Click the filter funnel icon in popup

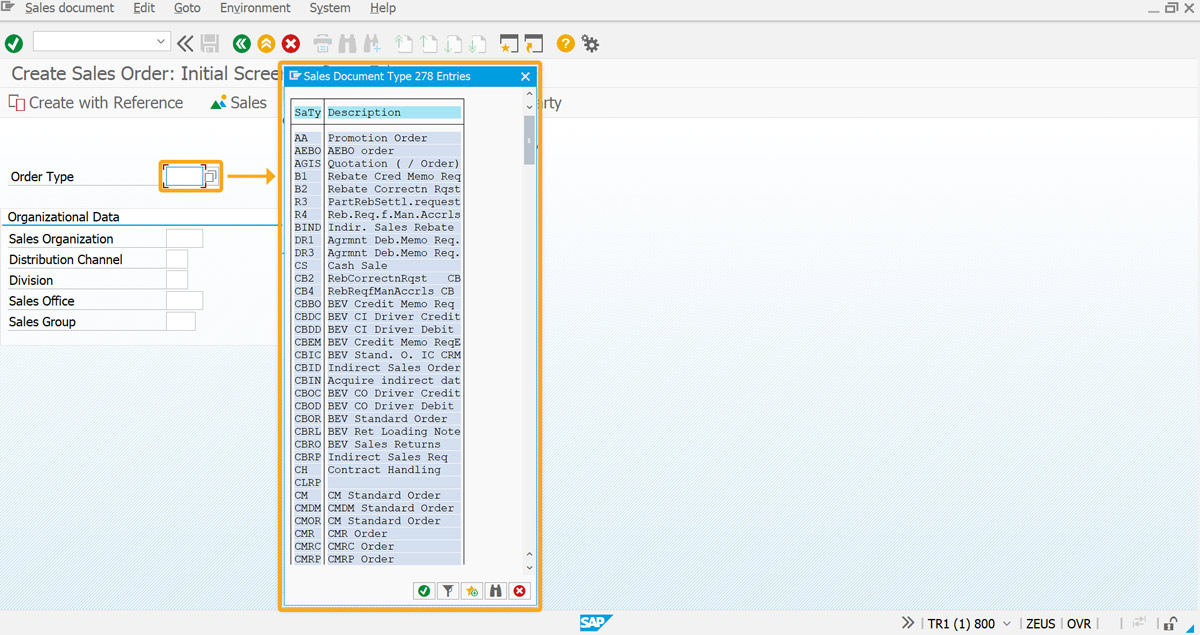coord(448,591)
